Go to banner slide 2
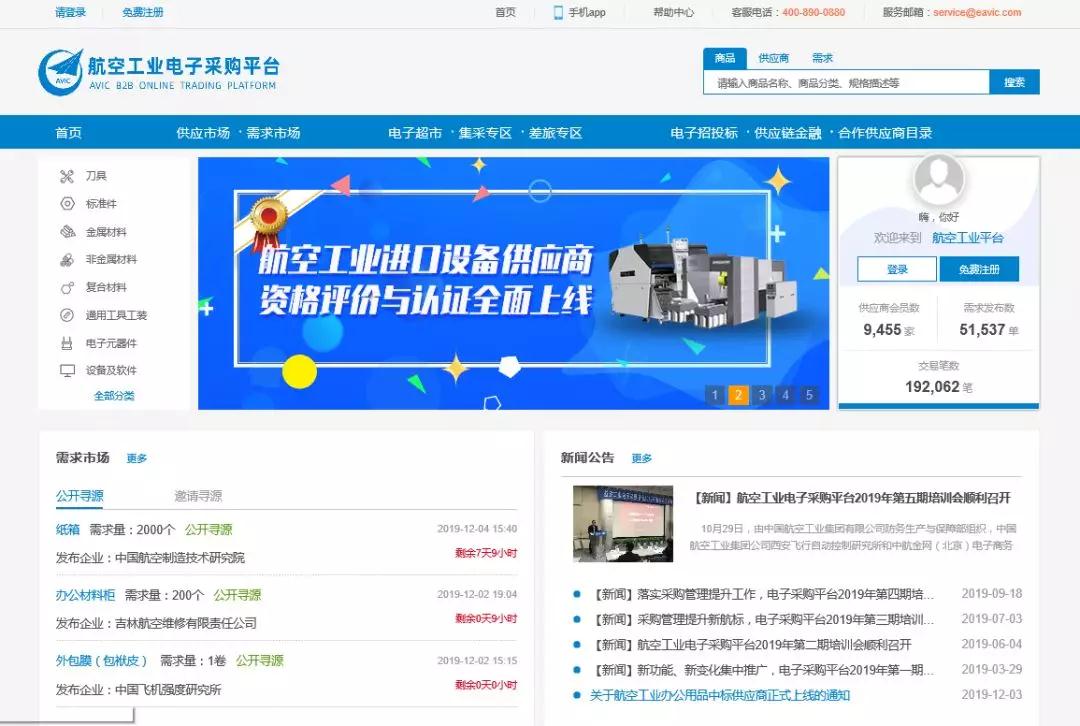Viewport: 1080px width, 726px height. [738, 395]
